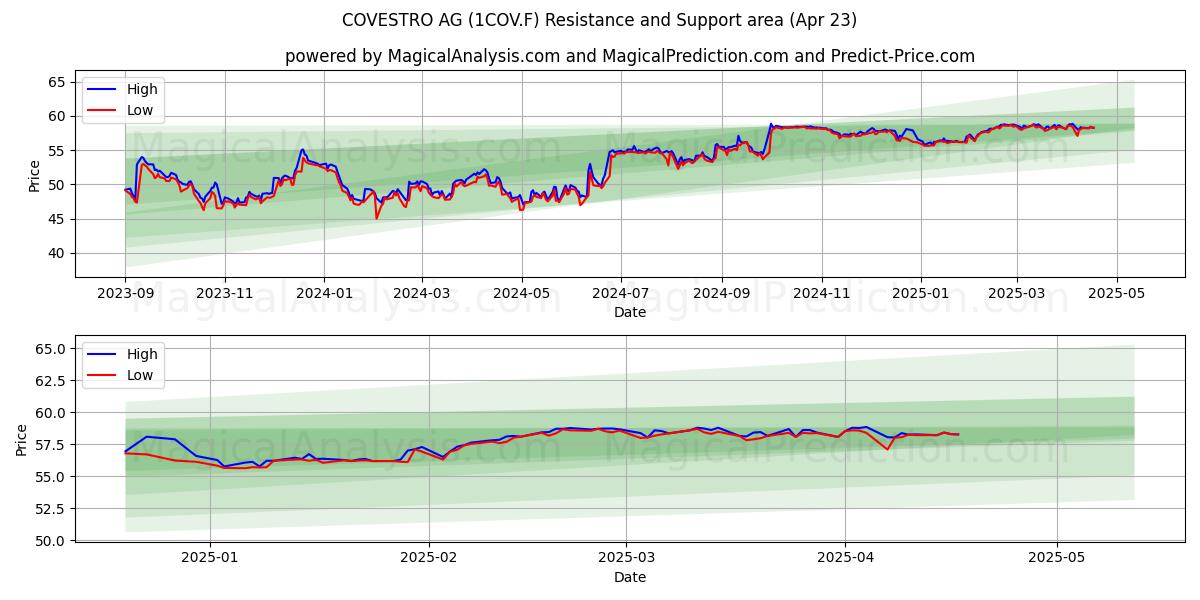Click the '2025-01' tick label in top chart
Image resolution: width=1200 pixels, height=600 pixels.
[920, 294]
